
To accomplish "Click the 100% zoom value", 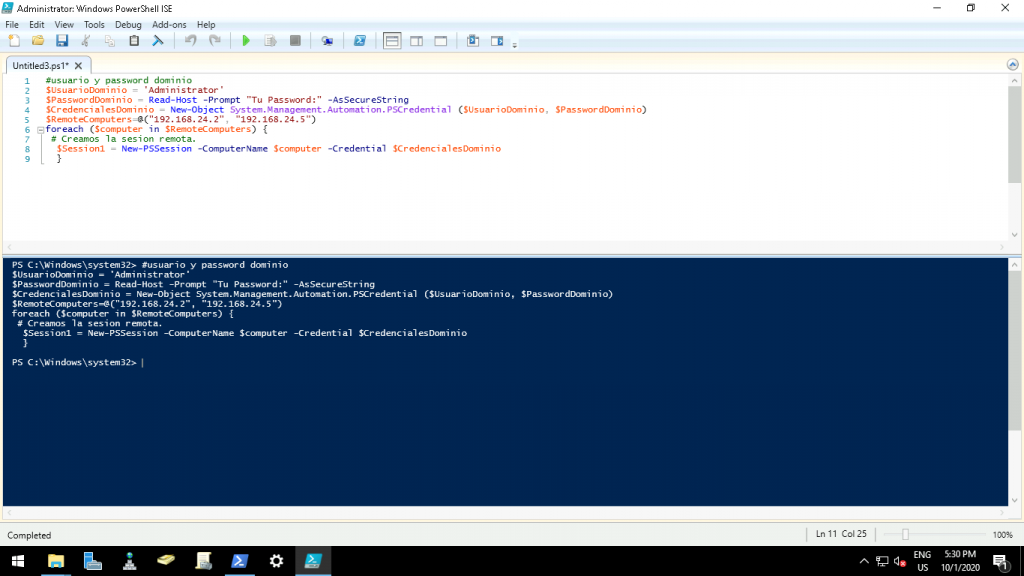I will click(1002, 535).
